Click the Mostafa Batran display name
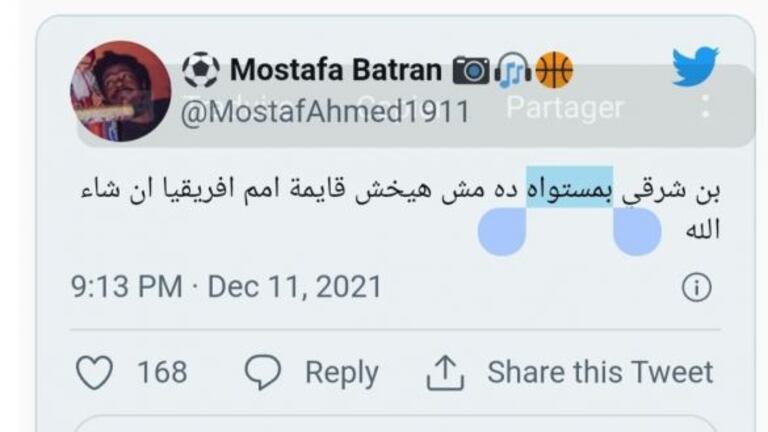768x432 pixels. point(335,70)
